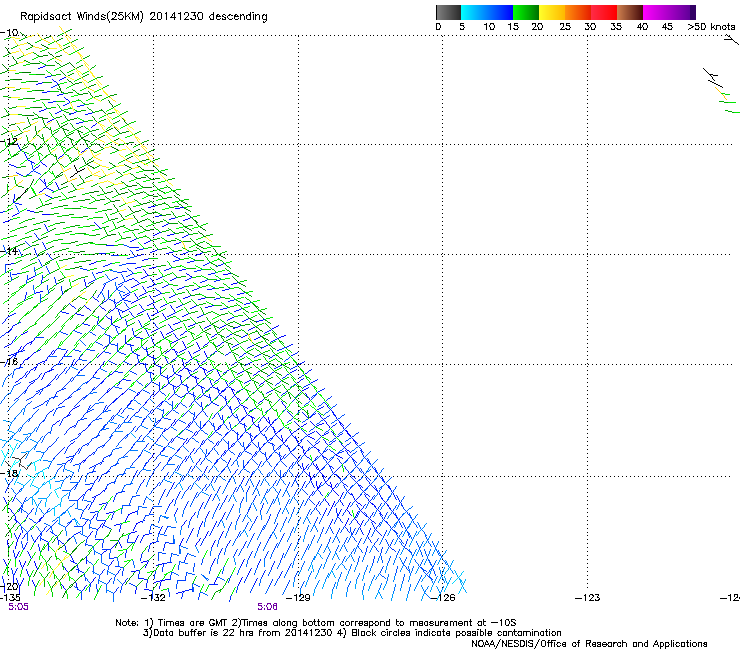The image size is (740, 650).
Task: Click the '>50 knots' legend label
Action: coord(711,27)
